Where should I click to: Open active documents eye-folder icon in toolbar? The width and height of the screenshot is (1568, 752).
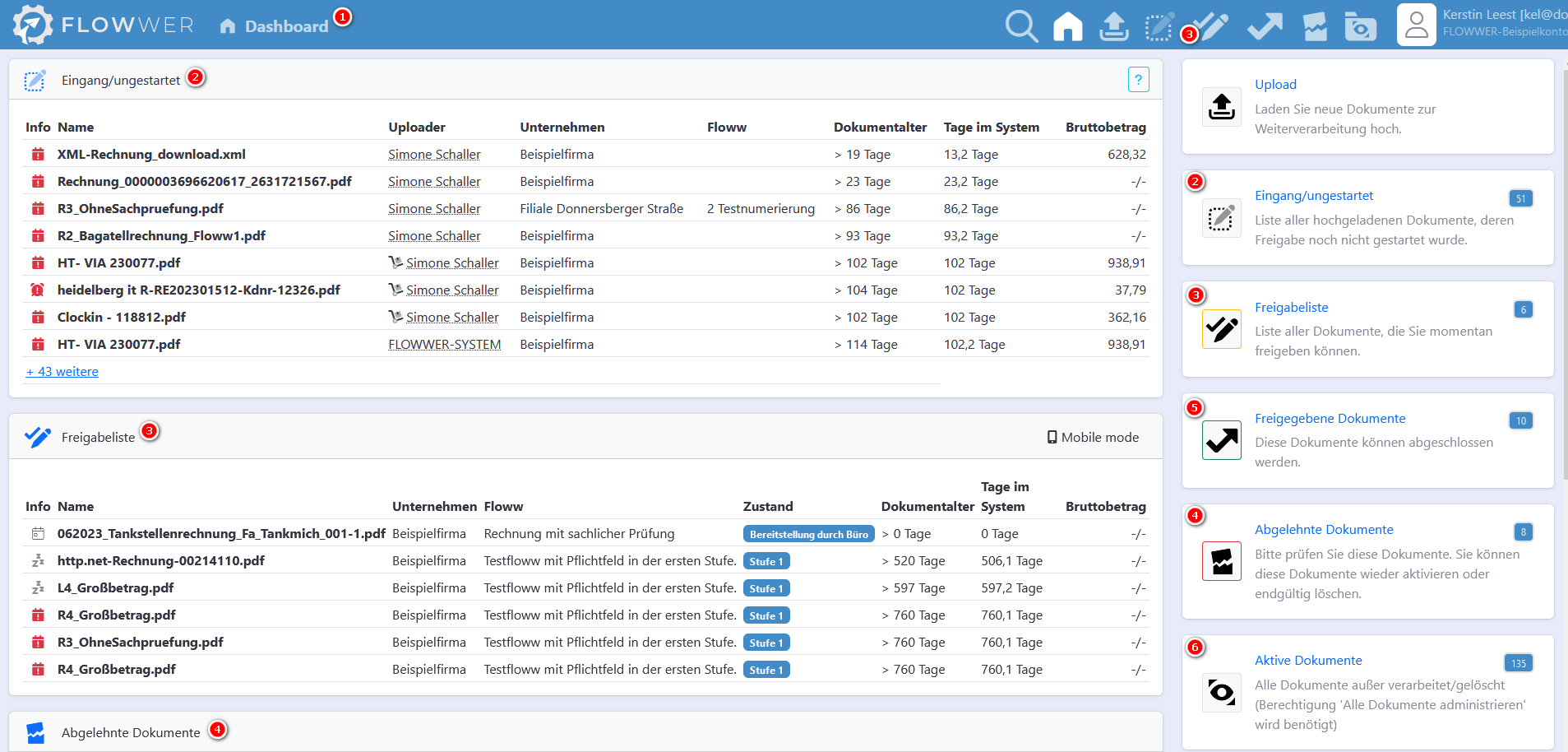(x=1361, y=26)
